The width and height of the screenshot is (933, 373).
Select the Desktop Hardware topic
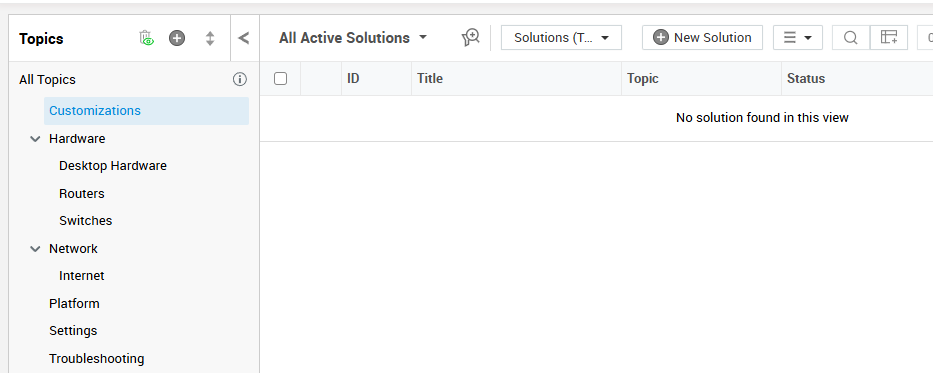click(x=112, y=166)
